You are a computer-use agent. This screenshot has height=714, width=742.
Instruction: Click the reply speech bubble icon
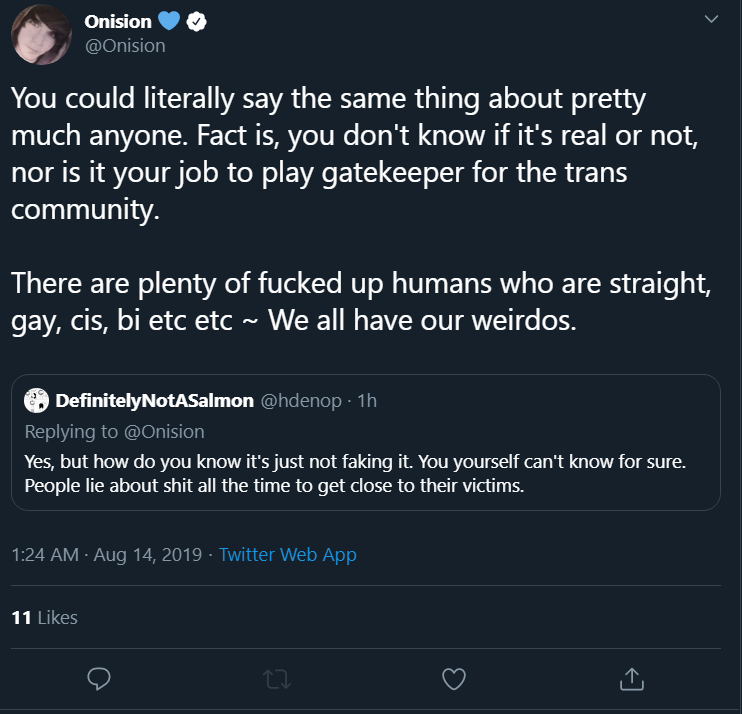pyautogui.click(x=99, y=679)
